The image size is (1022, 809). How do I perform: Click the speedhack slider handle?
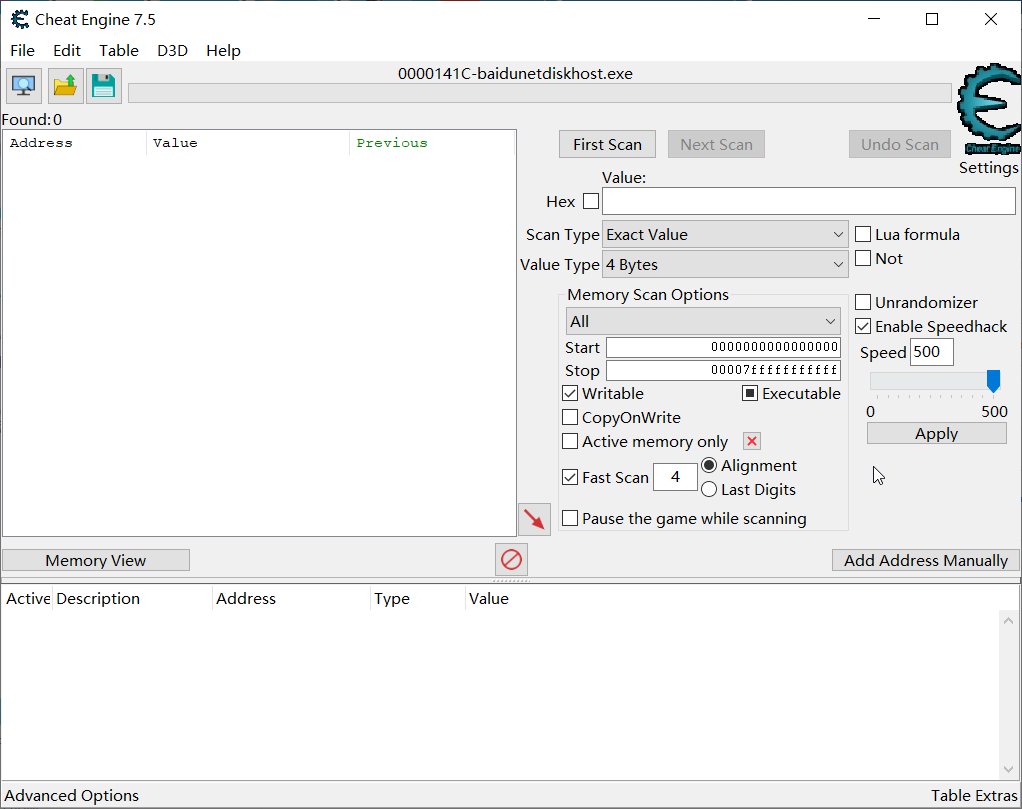tap(993, 381)
